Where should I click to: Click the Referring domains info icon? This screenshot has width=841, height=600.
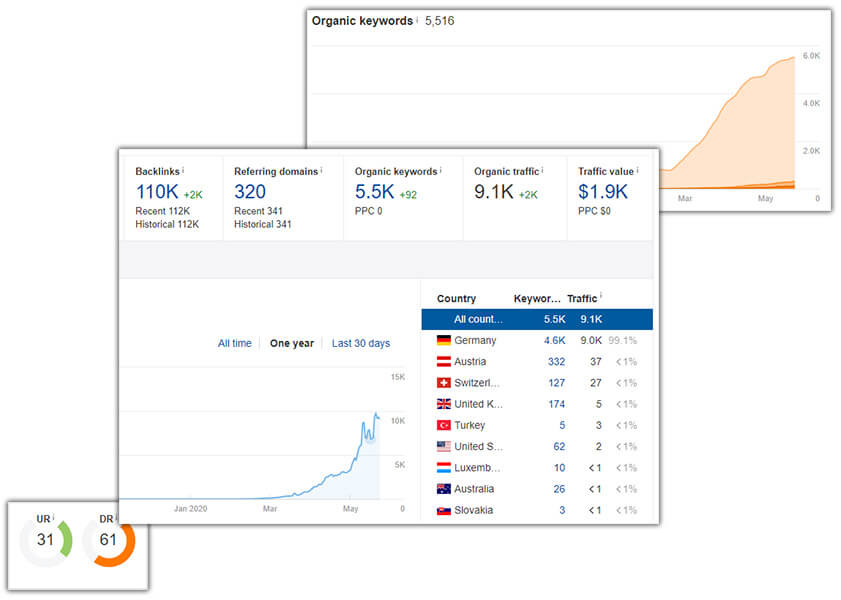[322, 170]
